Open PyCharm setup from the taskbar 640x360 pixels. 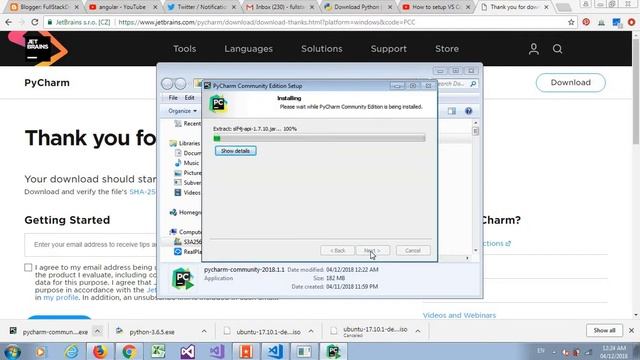click(x=333, y=351)
